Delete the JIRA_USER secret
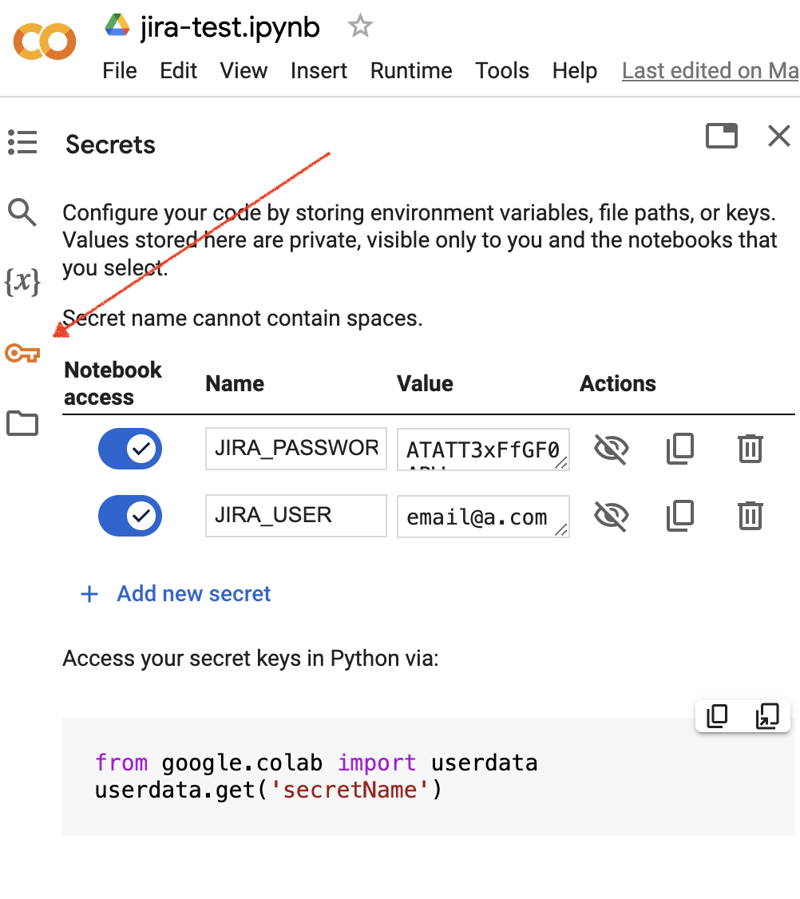This screenshot has height=899, width=800. click(x=750, y=516)
